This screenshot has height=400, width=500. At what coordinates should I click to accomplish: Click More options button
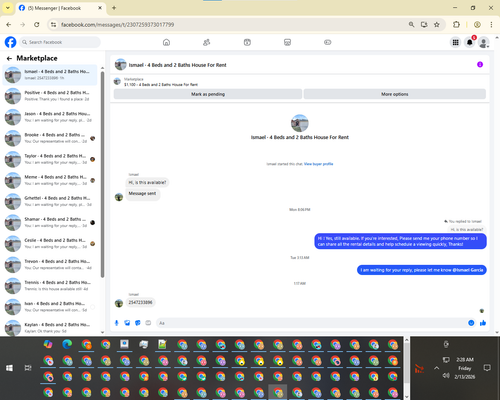395,94
